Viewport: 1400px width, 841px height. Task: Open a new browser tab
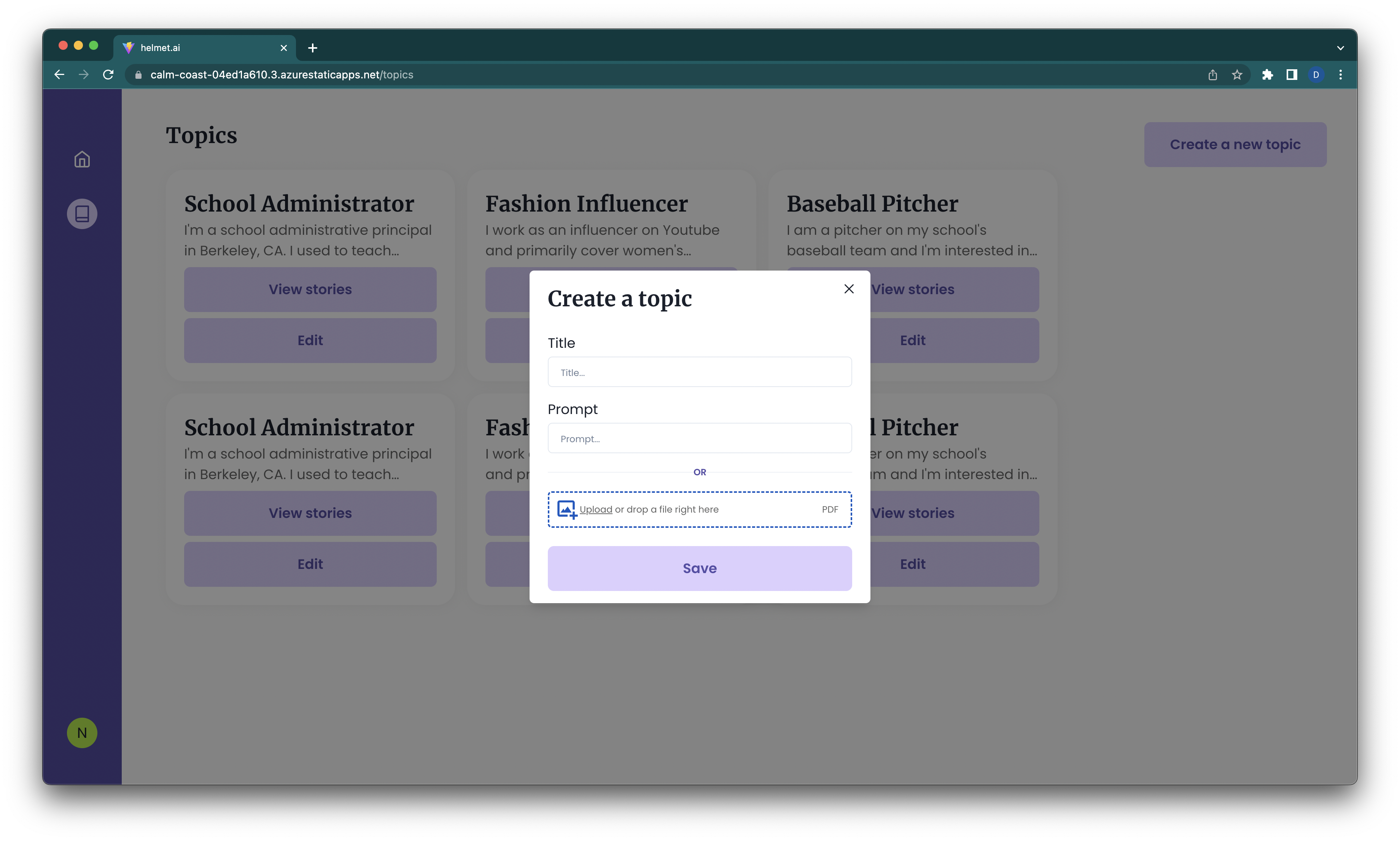(x=313, y=48)
